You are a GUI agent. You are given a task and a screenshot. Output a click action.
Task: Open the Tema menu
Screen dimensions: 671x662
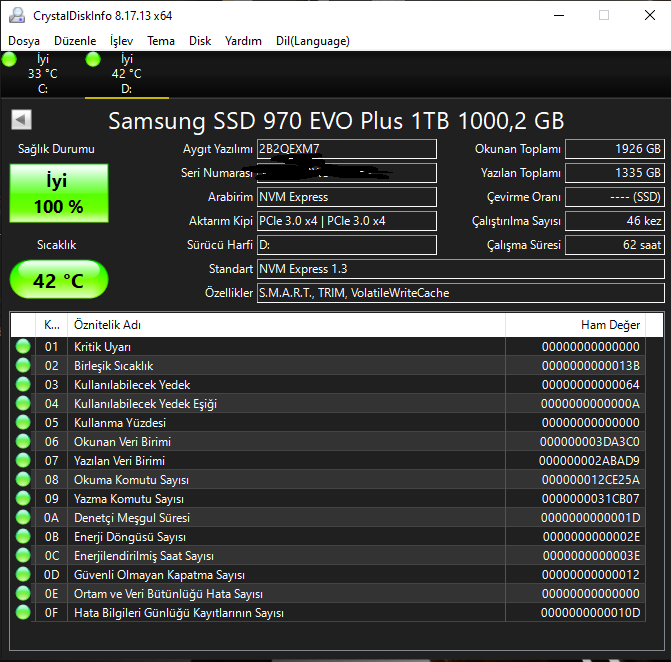click(161, 41)
